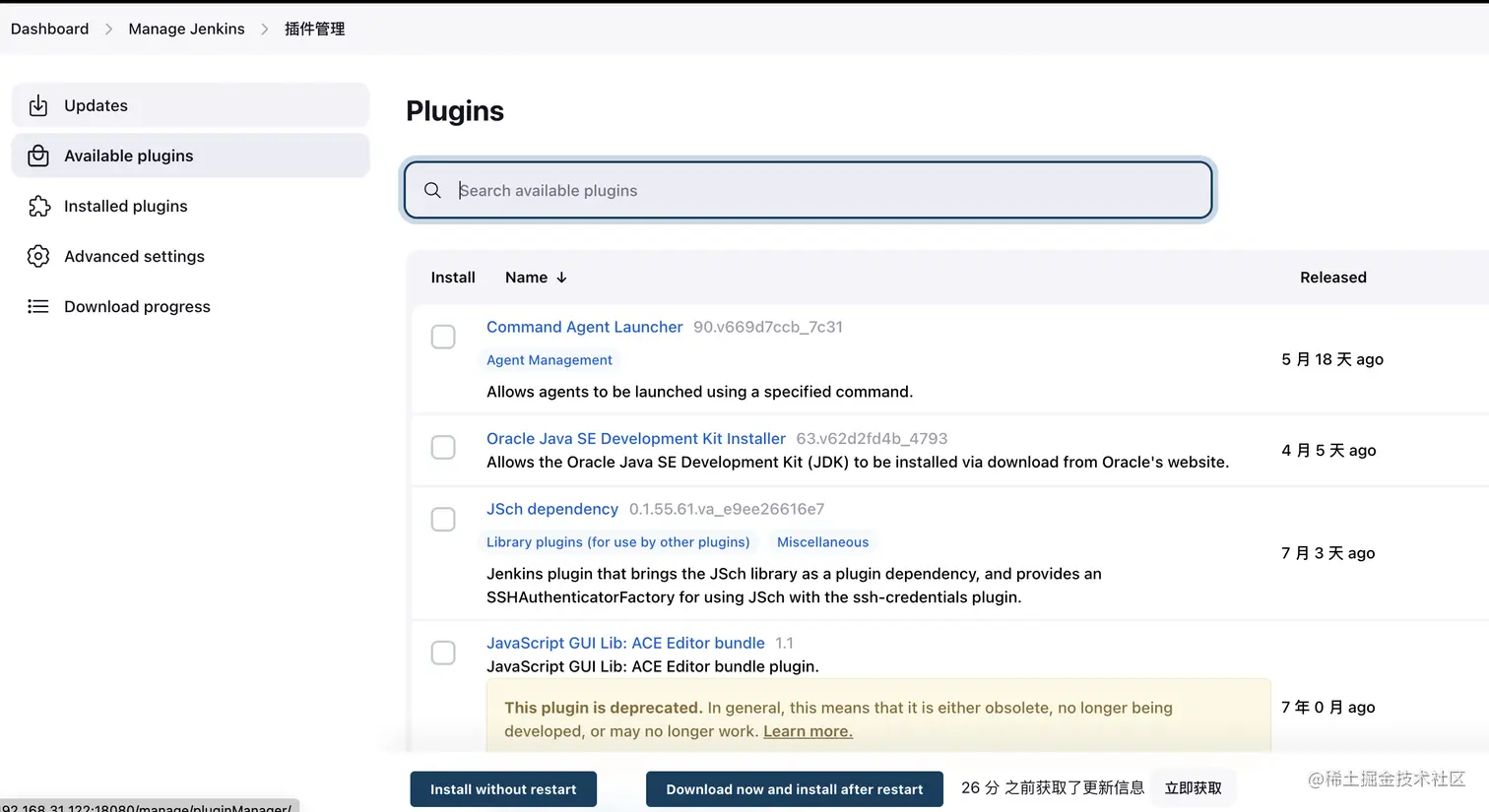The height and width of the screenshot is (812, 1489).
Task: Click released date 5 月 18 天 ago
Action: tap(1332, 359)
